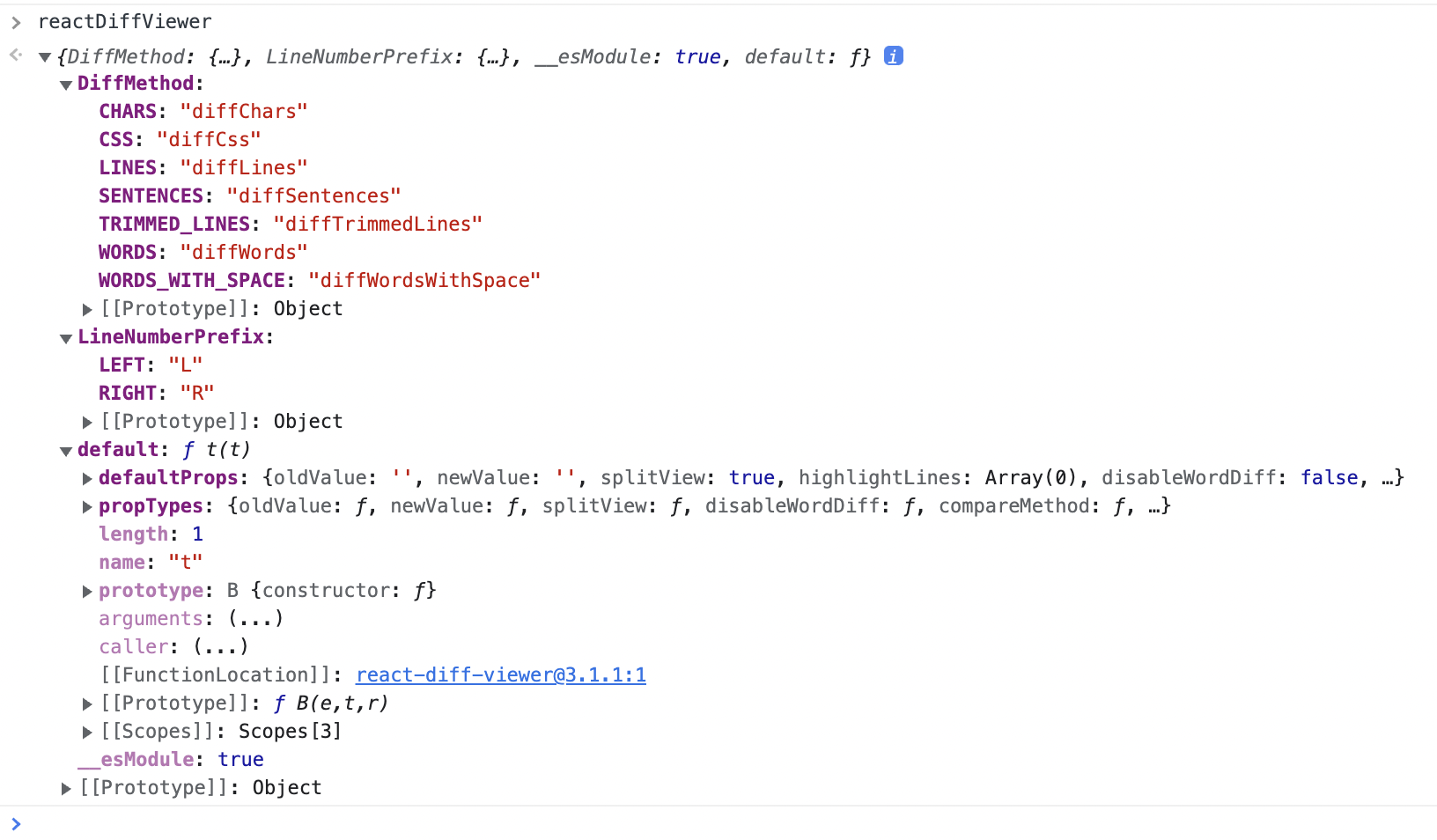Expand the last [[Prototype]]: Object row
Viewport: 1437px width, 840px height.
(x=66, y=788)
